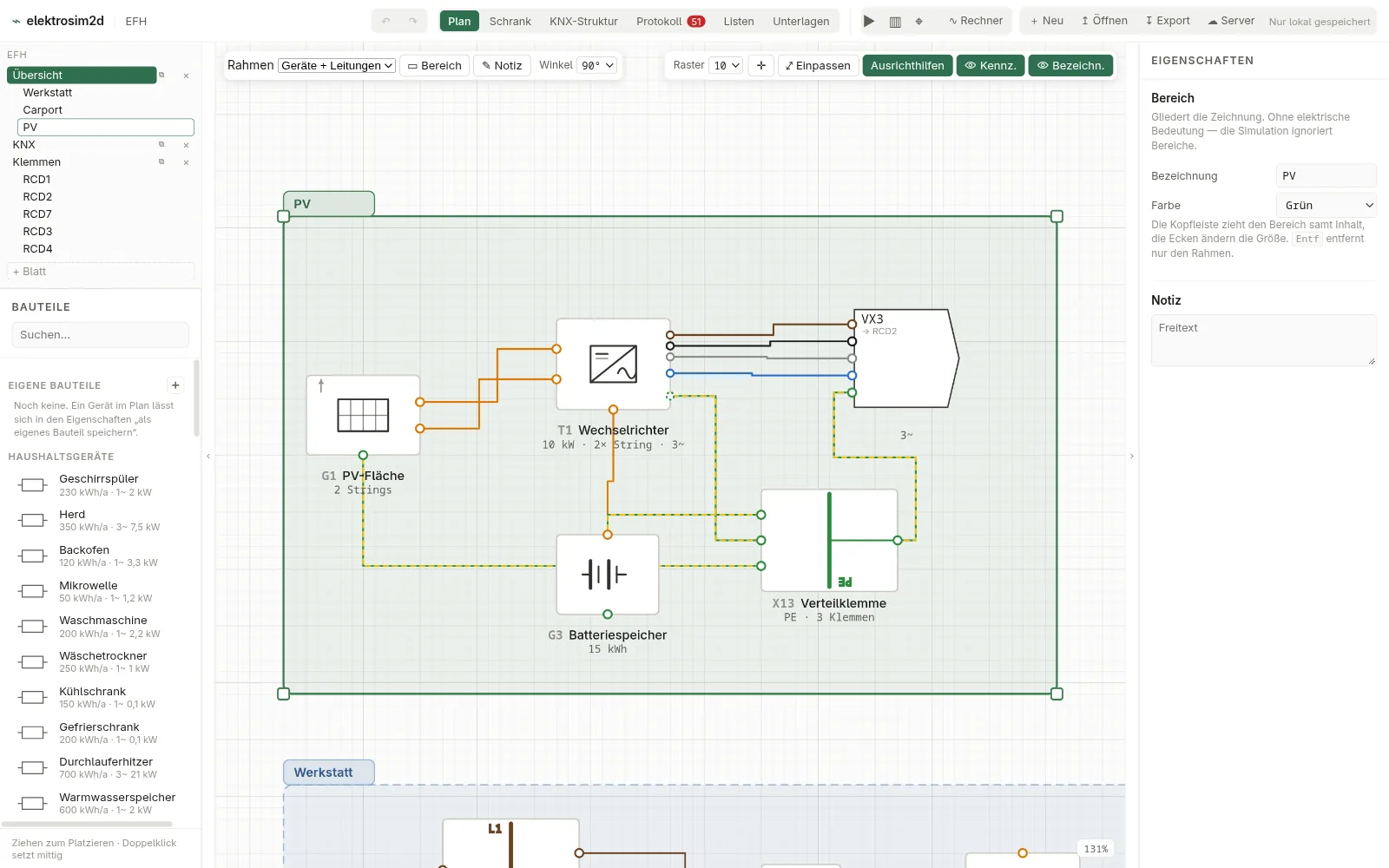The height and width of the screenshot is (868, 1389).
Task: Open the Winkel angle dropdown
Action: [x=597, y=65]
